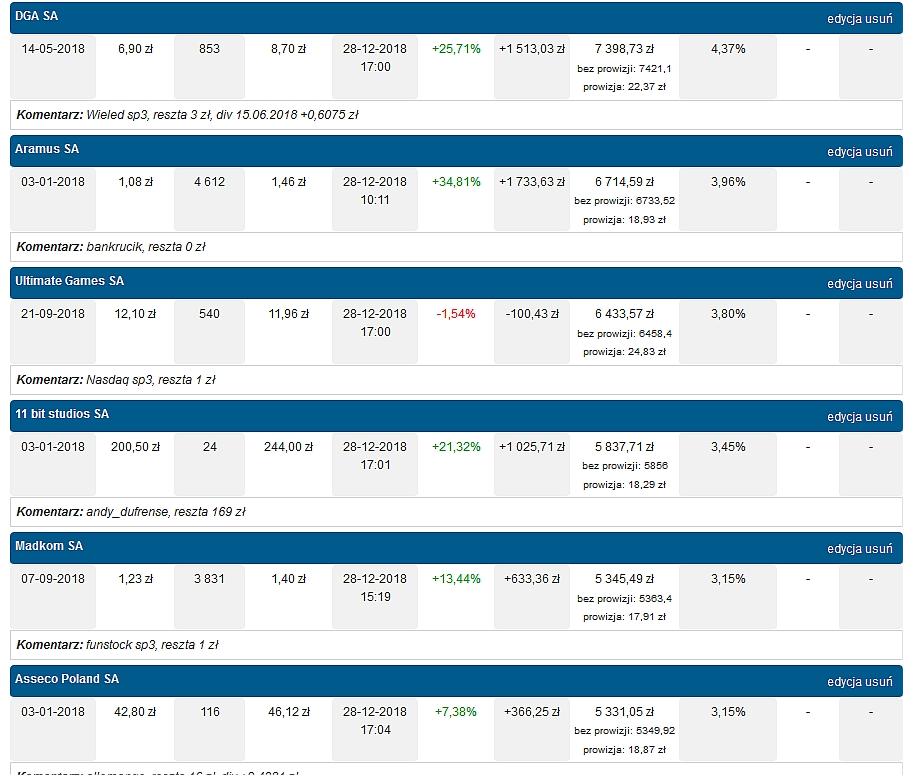Remove Ultimate Games SA with 'usuń'

click(x=879, y=284)
